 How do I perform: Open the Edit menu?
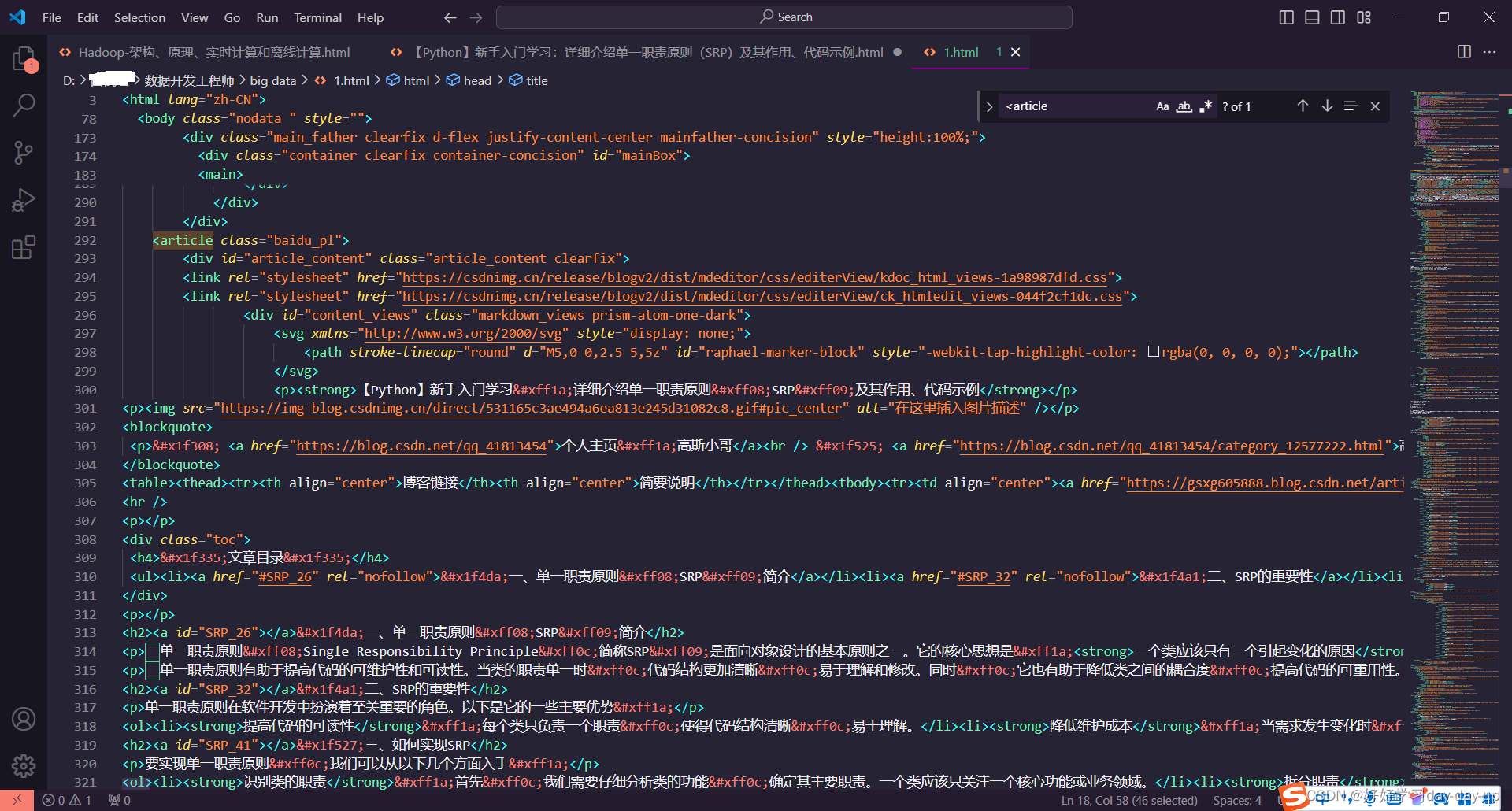tap(87, 17)
